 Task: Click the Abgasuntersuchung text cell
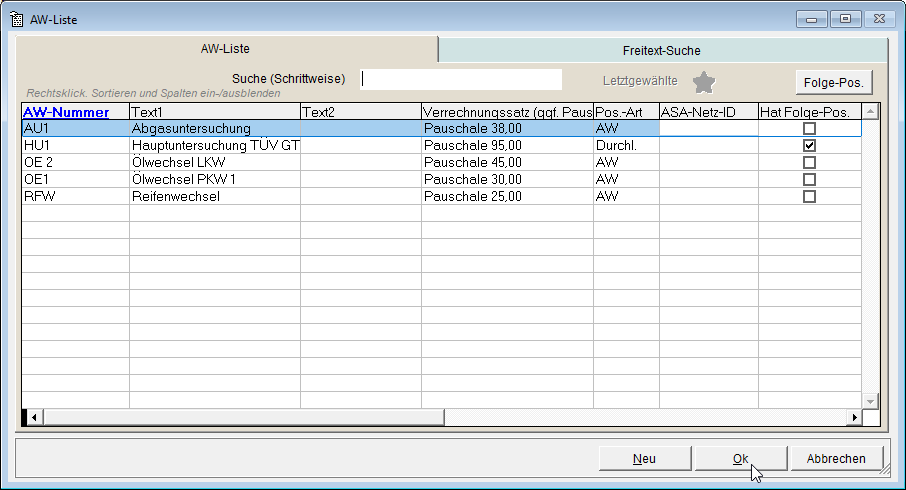[215, 128]
